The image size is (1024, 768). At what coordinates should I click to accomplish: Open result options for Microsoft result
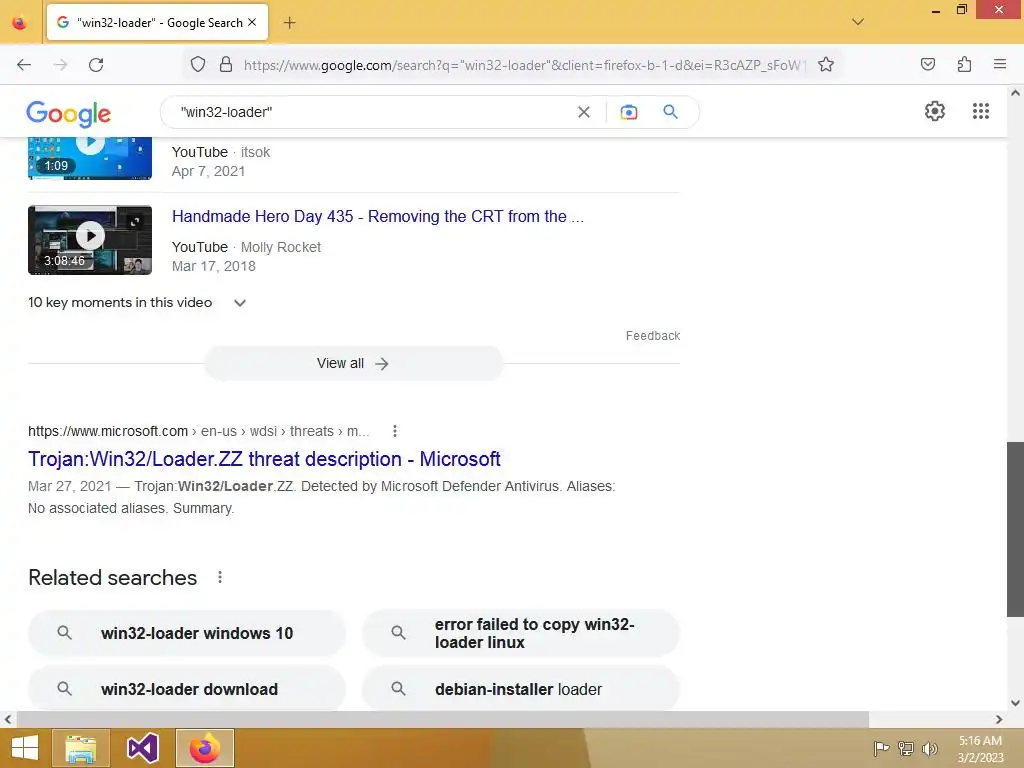click(394, 431)
